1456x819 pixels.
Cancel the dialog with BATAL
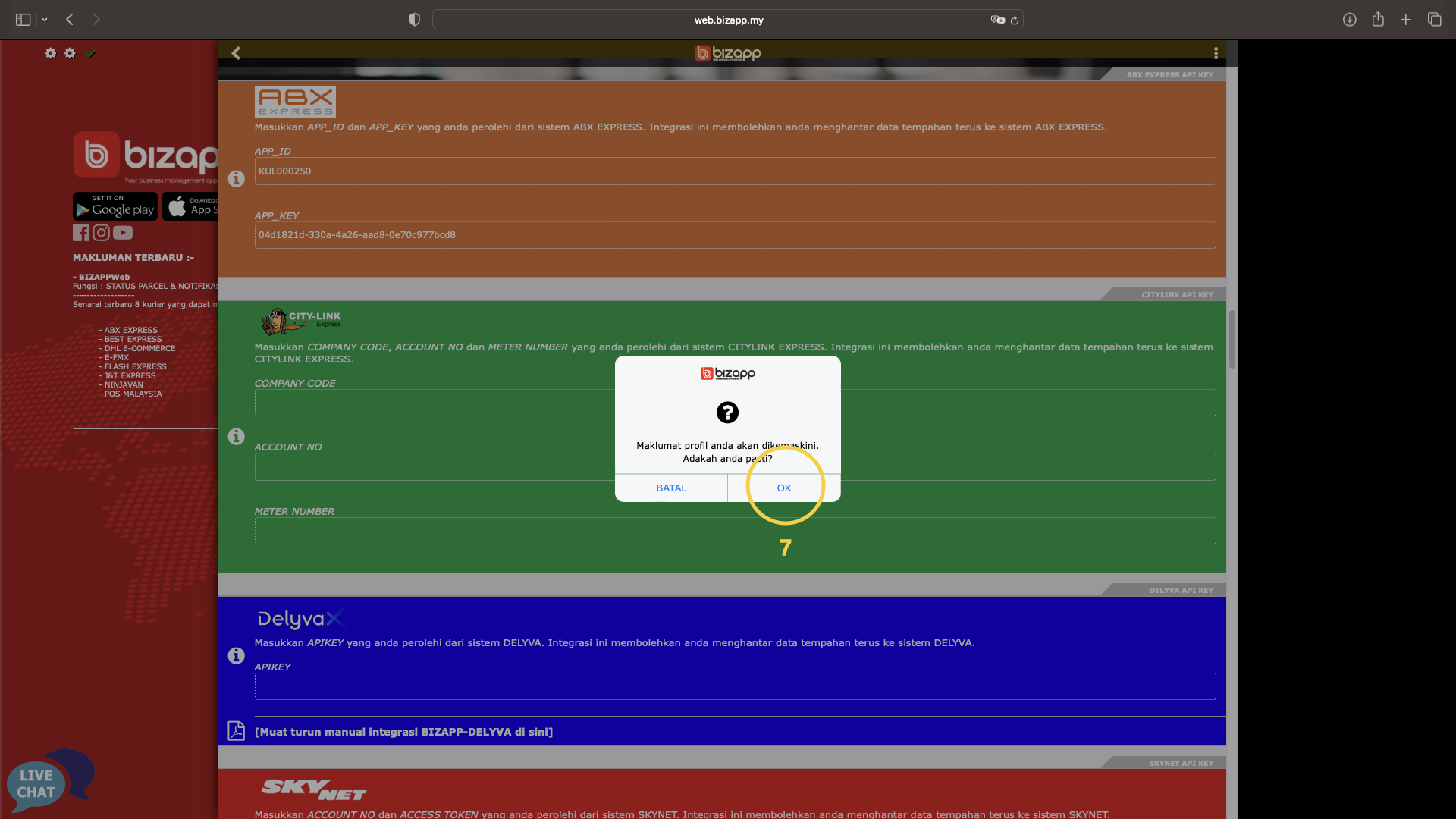coord(671,488)
